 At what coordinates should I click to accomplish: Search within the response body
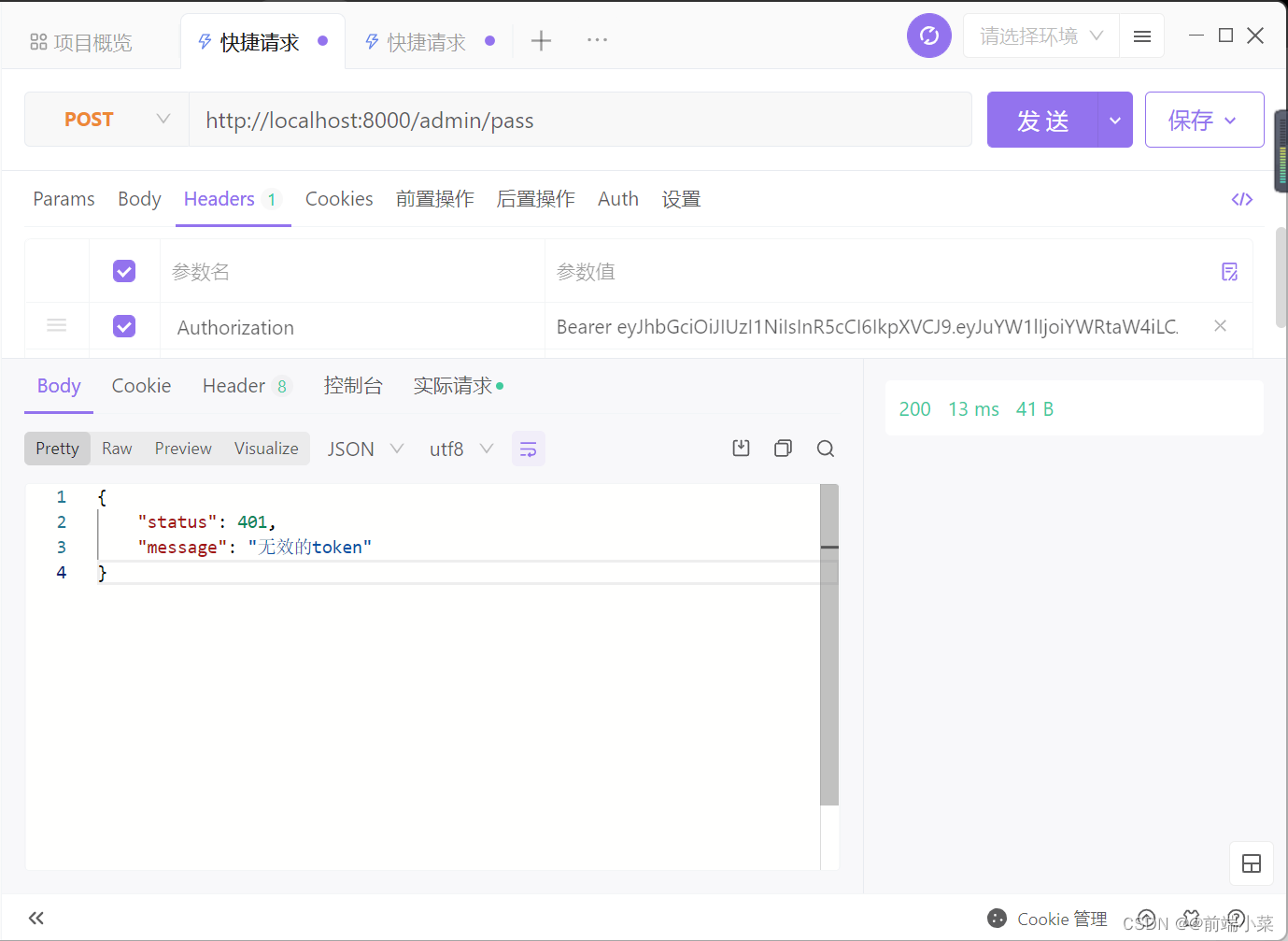[x=825, y=449]
